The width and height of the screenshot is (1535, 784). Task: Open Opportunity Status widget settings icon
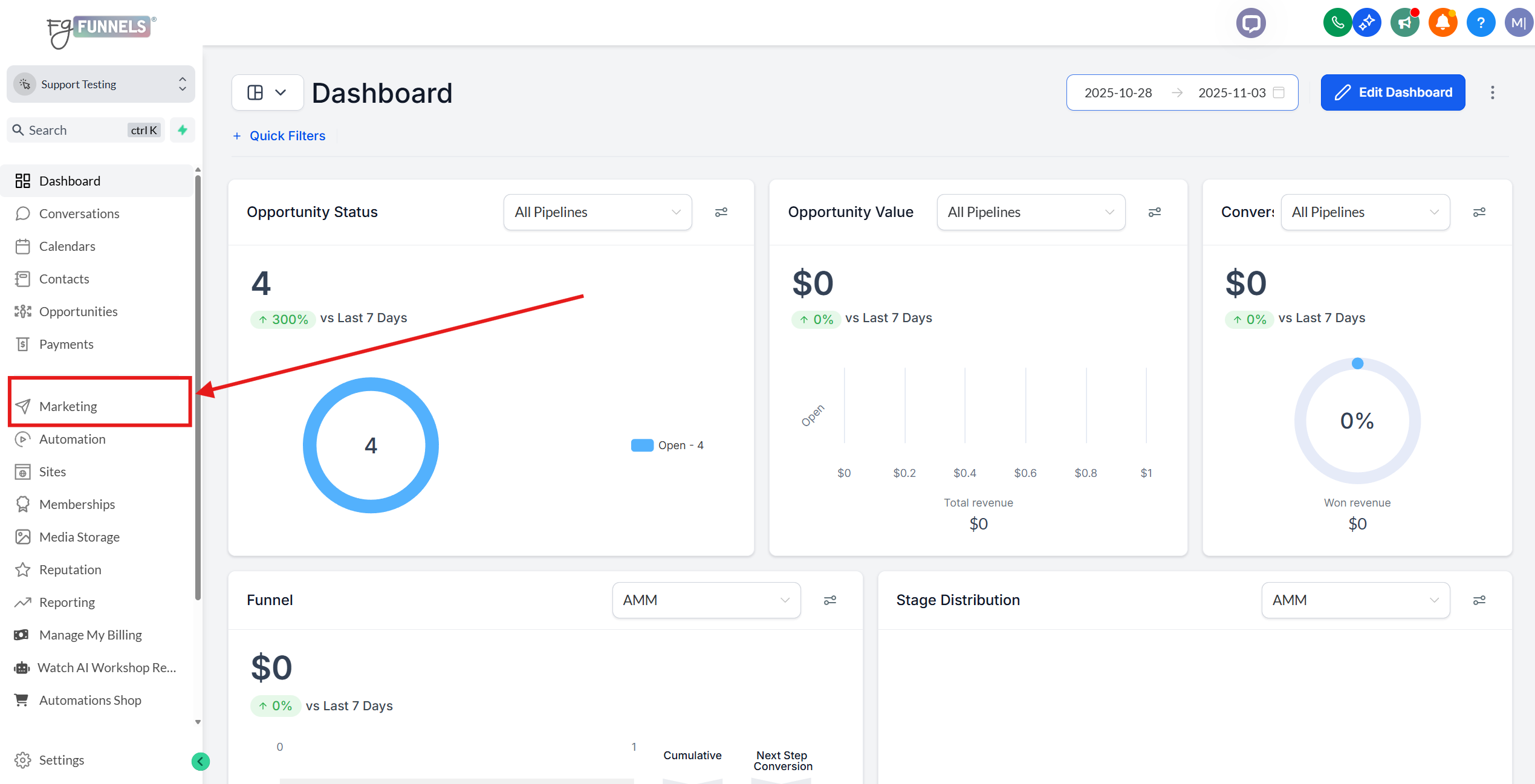721,212
